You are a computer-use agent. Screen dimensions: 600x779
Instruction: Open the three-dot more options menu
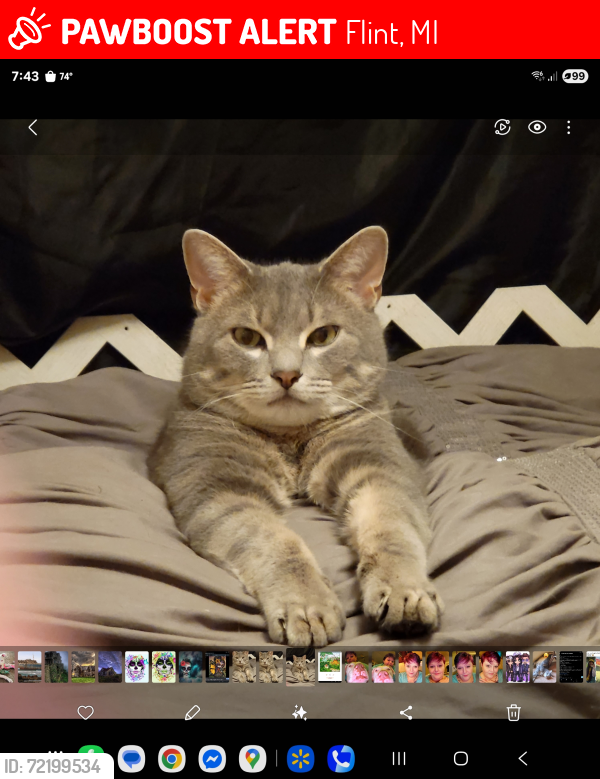[x=569, y=128]
